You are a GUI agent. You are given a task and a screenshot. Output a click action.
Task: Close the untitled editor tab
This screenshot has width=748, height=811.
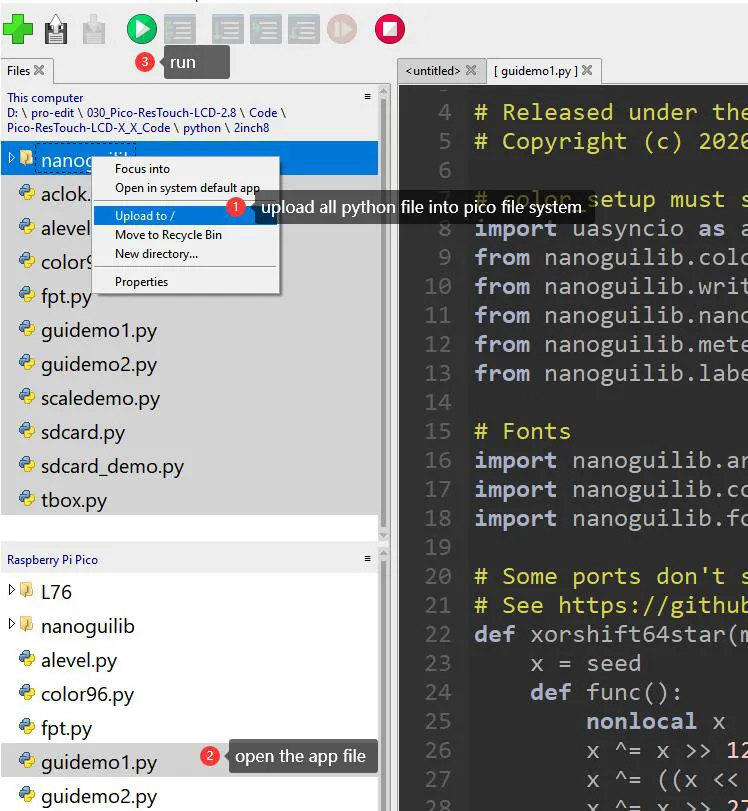coord(471,70)
